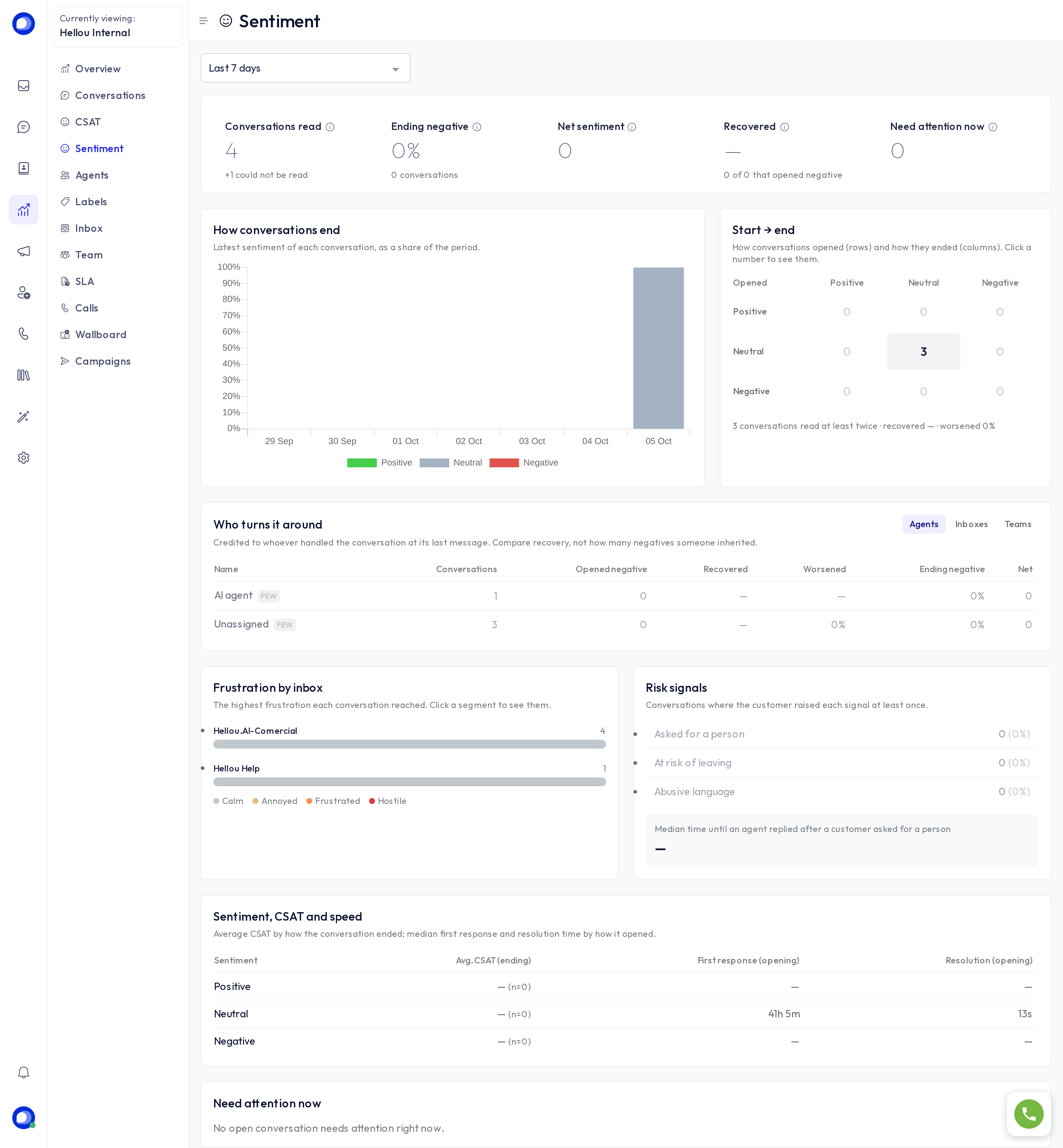Select the analytics chart icon in left rail
The width and height of the screenshot is (1063, 1148).
click(24, 210)
